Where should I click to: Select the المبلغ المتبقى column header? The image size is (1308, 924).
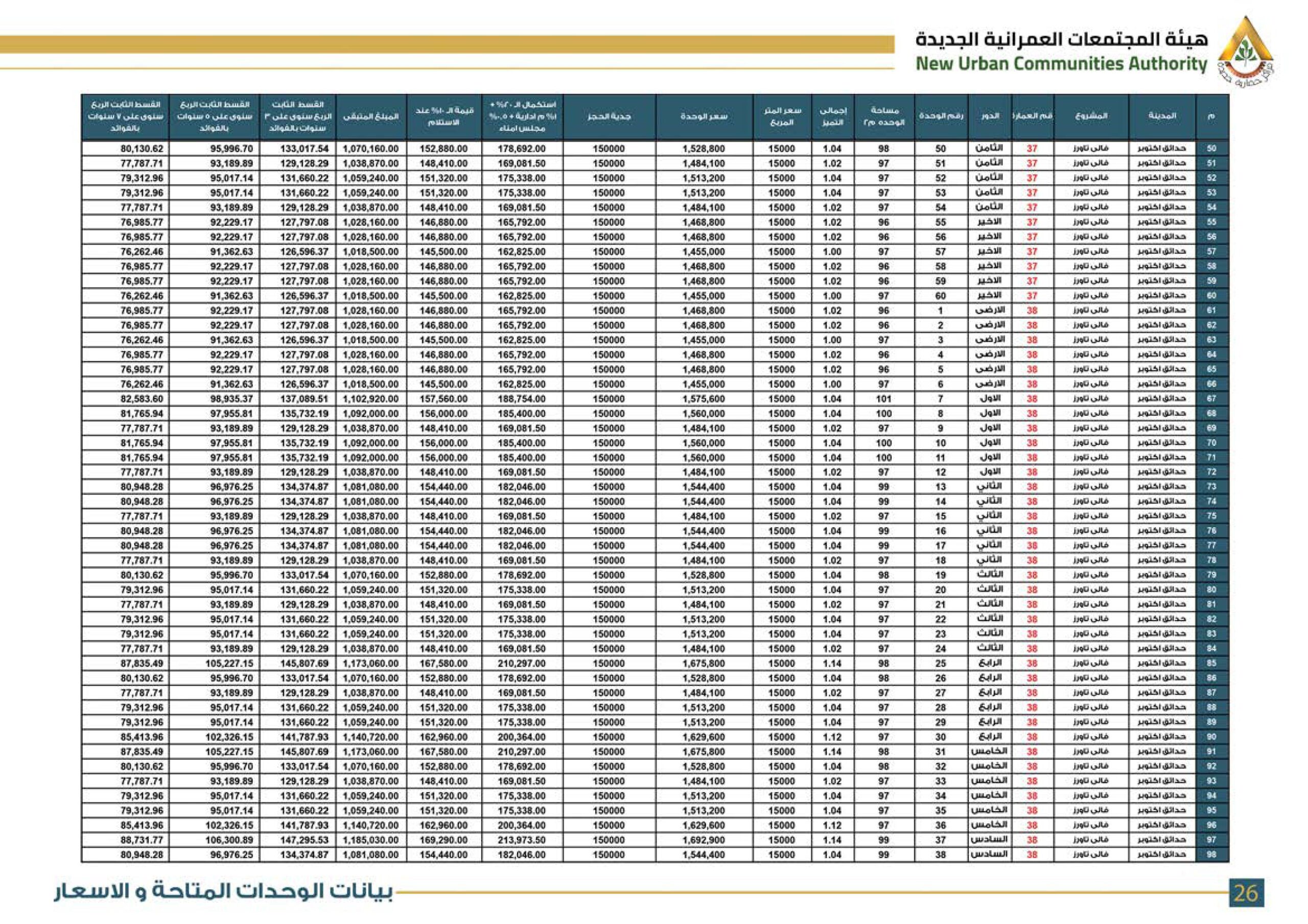click(371, 116)
